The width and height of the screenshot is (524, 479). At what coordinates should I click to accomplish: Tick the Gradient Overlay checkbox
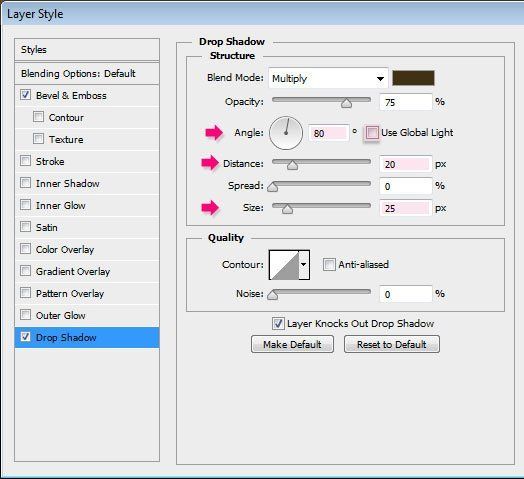[x=25, y=270]
